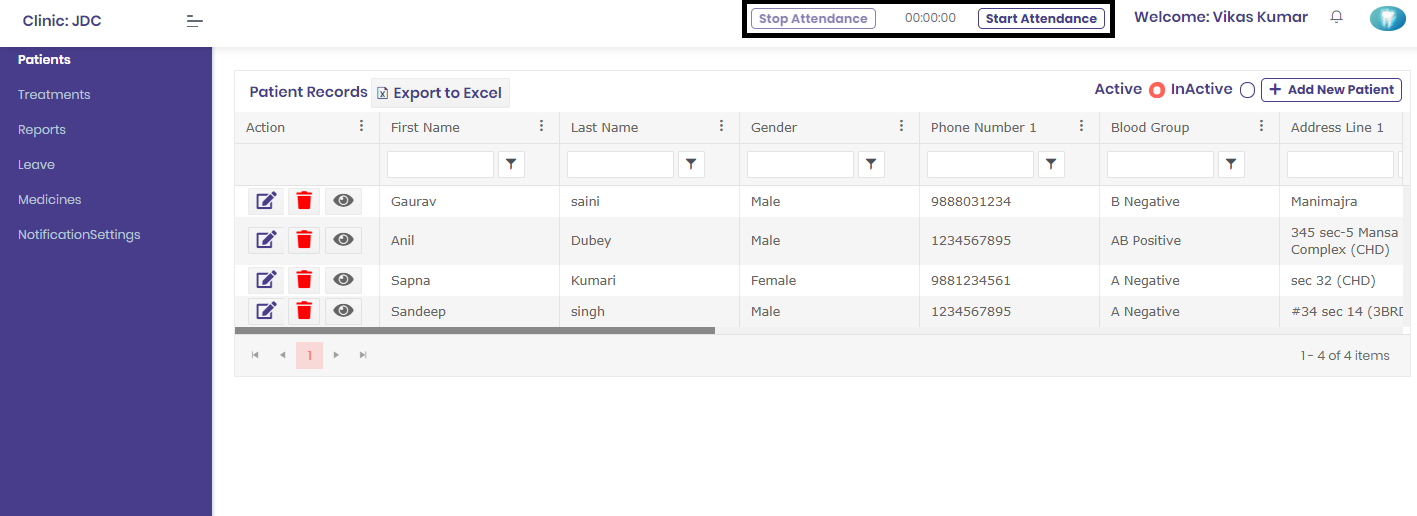Image resolution: width=1417 pixels, height=516 pixels.
Task: Click Add New Patient
Action: click(x=1331, y=90)
